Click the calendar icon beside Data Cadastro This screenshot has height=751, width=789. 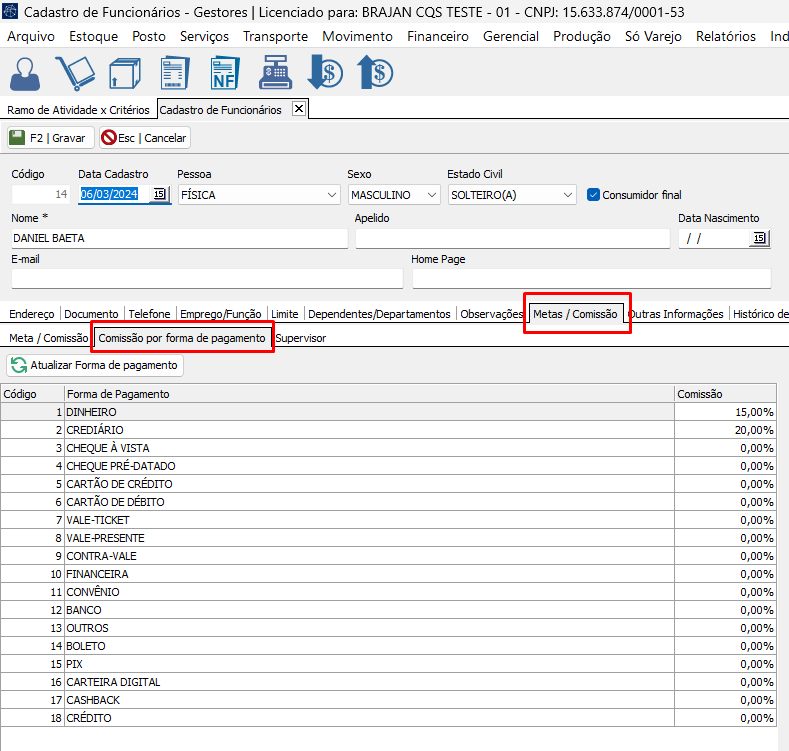(x=159, y=195)
